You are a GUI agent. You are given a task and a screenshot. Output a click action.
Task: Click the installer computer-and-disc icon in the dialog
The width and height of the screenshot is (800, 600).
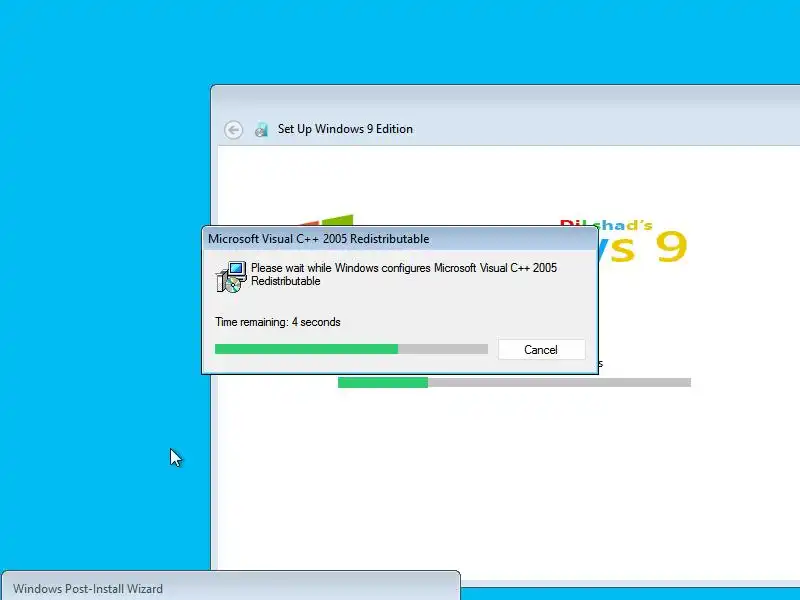click(x=231, y=277)
